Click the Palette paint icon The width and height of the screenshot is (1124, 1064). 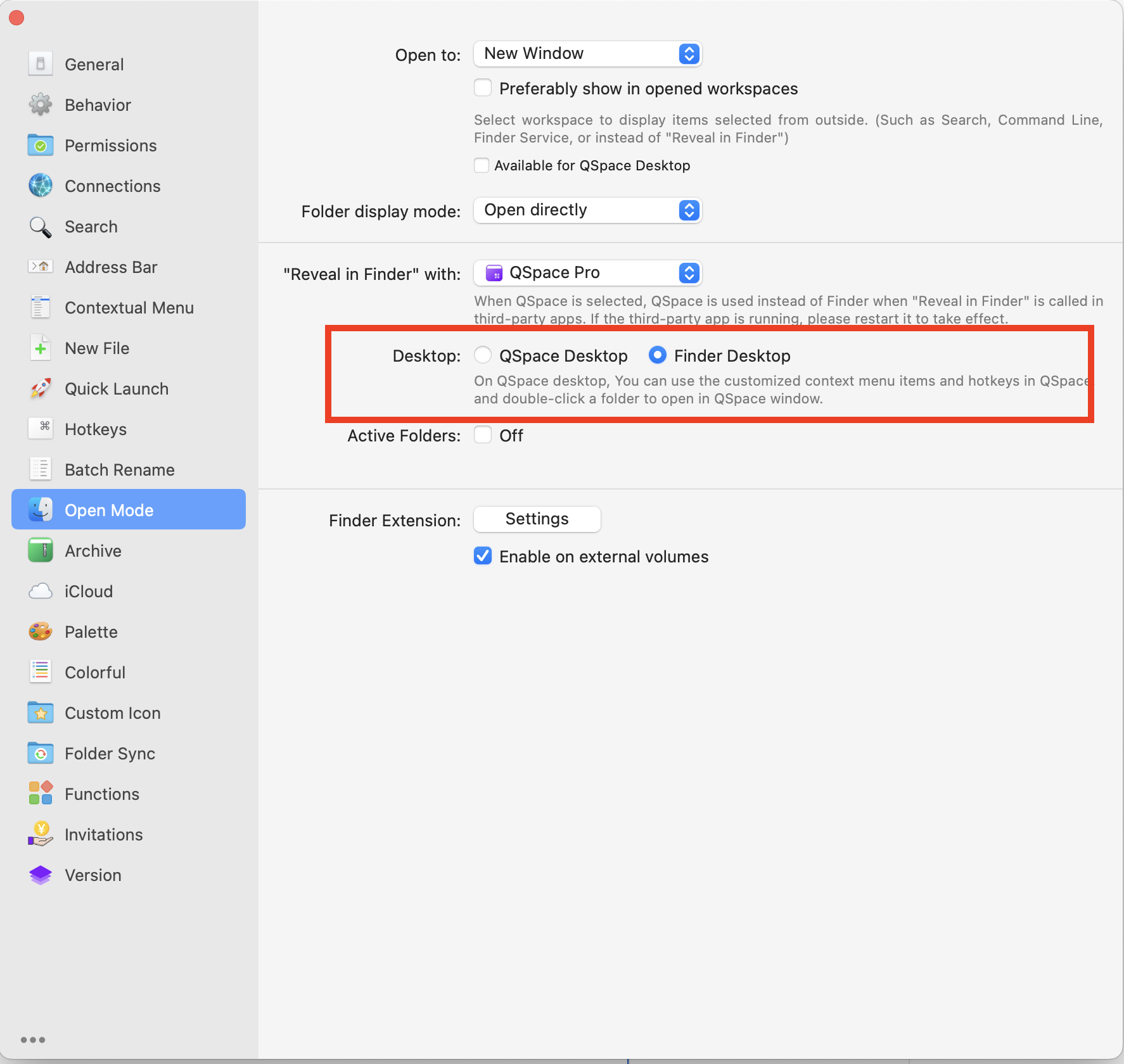pos(41,631)
